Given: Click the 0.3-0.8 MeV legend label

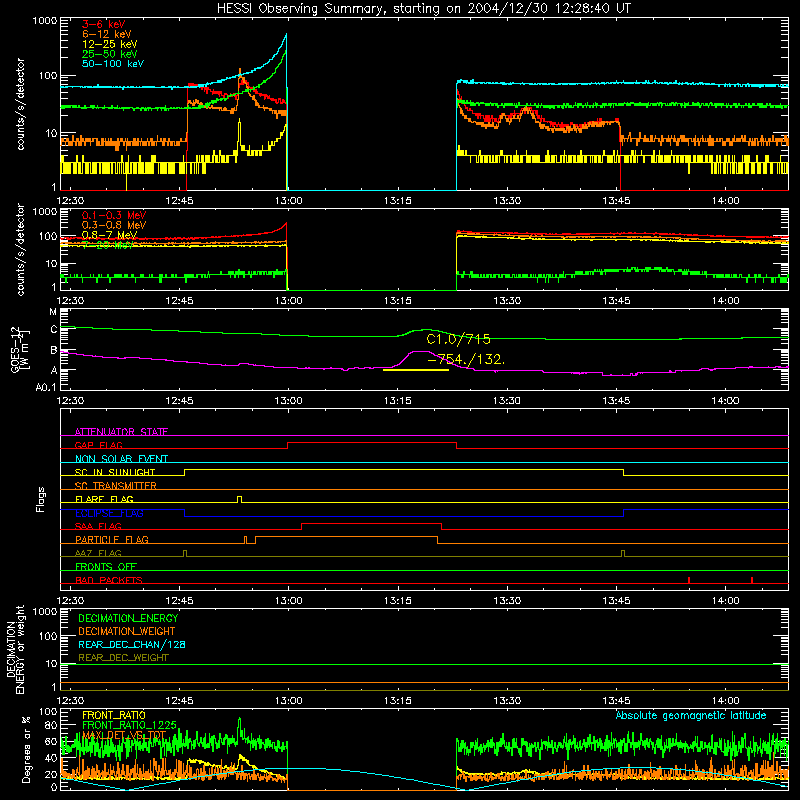Looking at the screenshot, I should pyautogui.click(x=114, y=225).
